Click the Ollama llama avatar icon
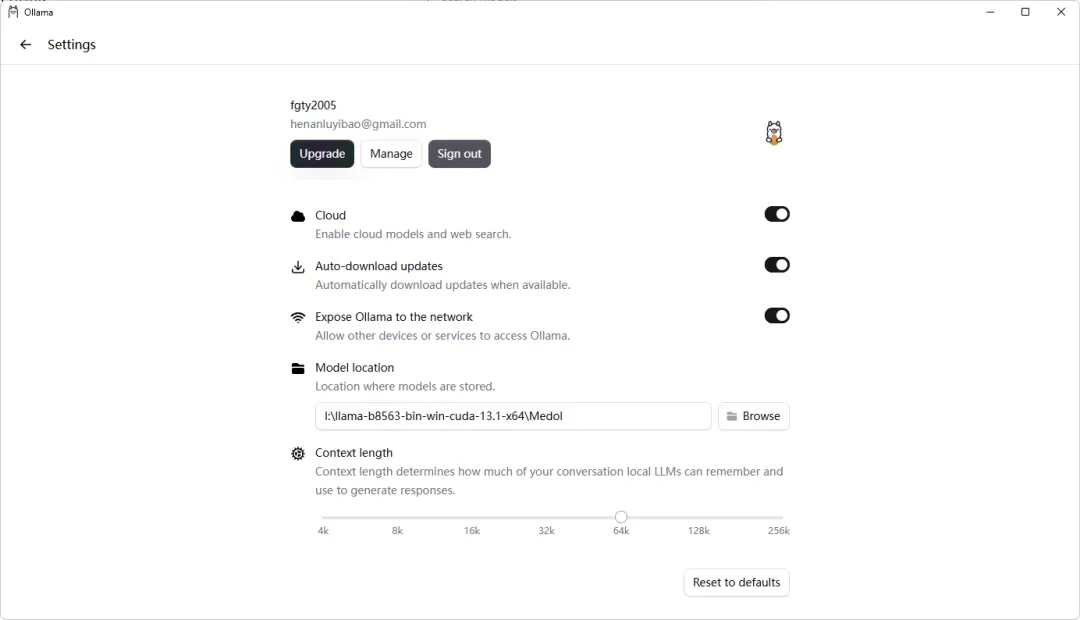Screen dimensions: 1080x620 (x=773, y=133)
